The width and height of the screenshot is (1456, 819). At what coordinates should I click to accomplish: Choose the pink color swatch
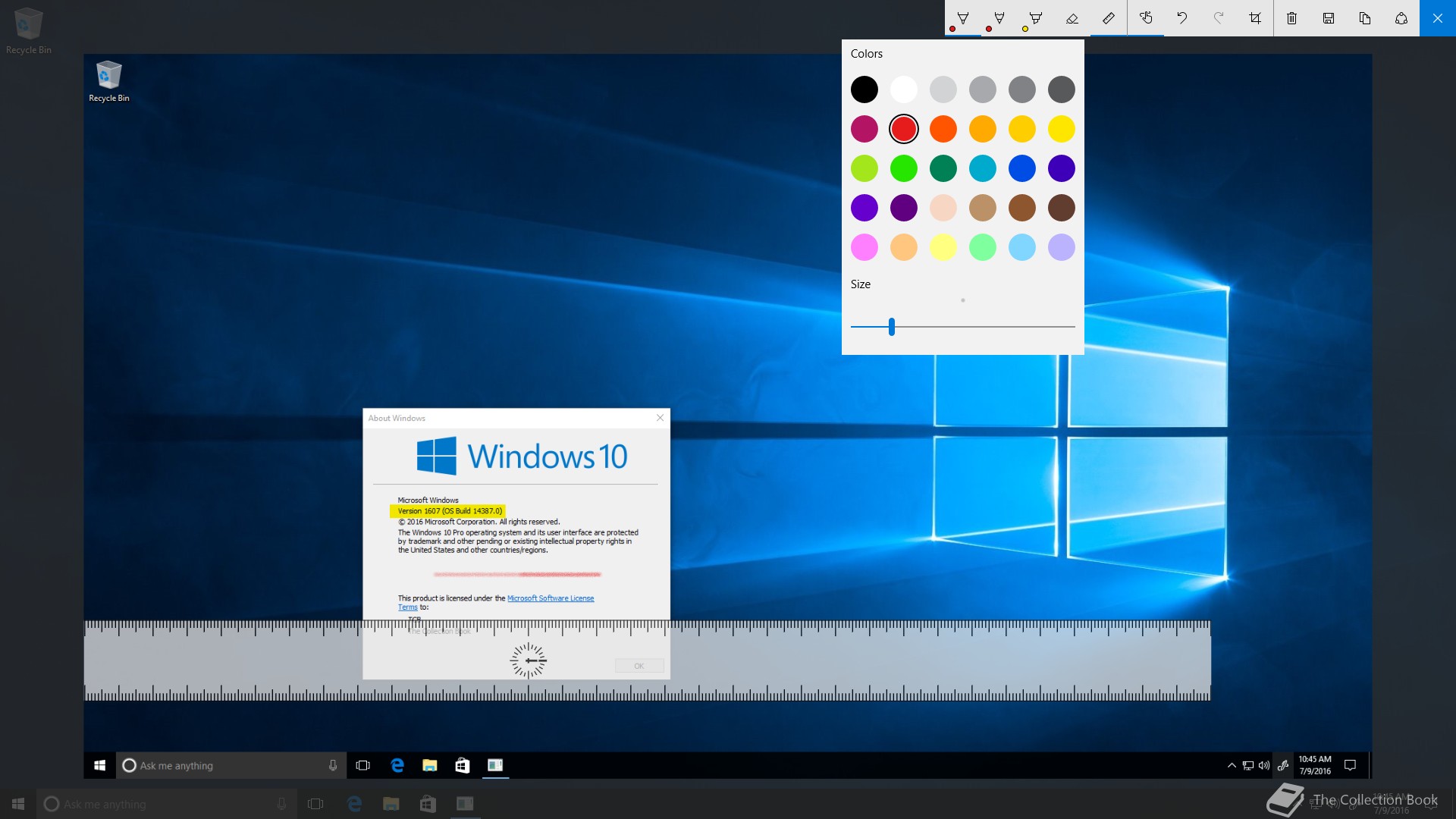pyautogui.click(x=864, y=247)
